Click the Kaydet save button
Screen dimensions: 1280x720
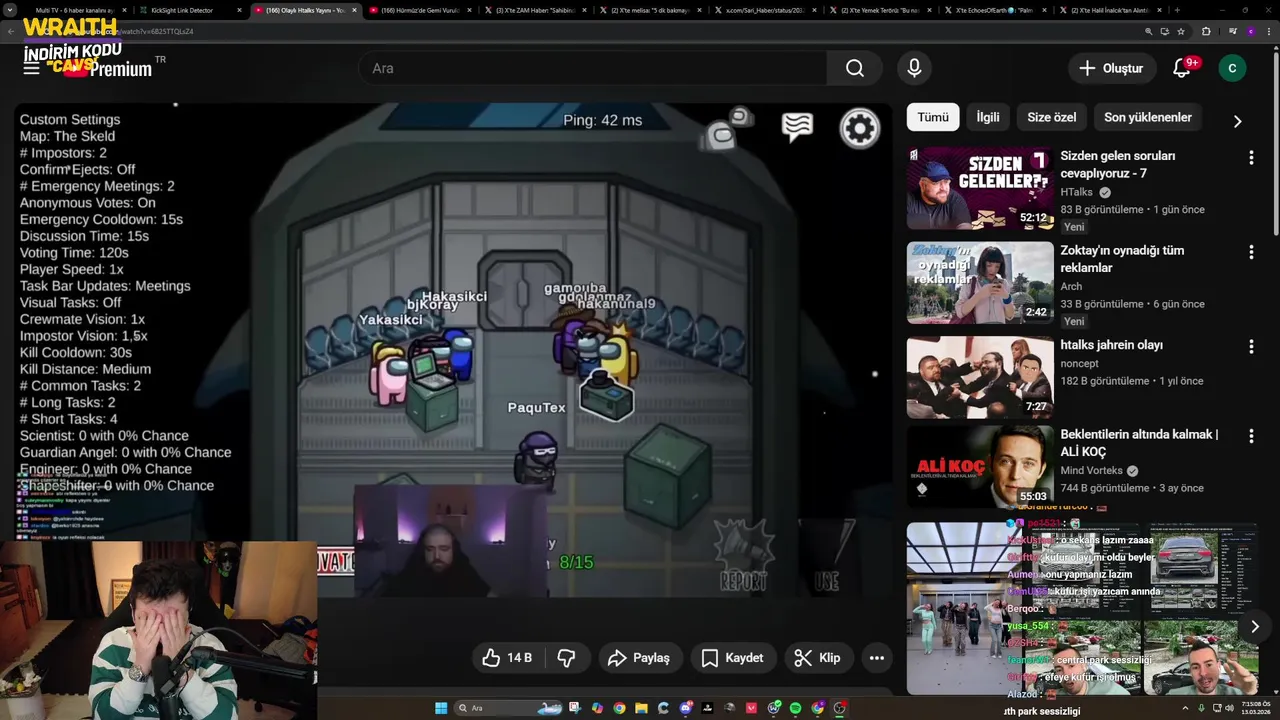[733, 657]
